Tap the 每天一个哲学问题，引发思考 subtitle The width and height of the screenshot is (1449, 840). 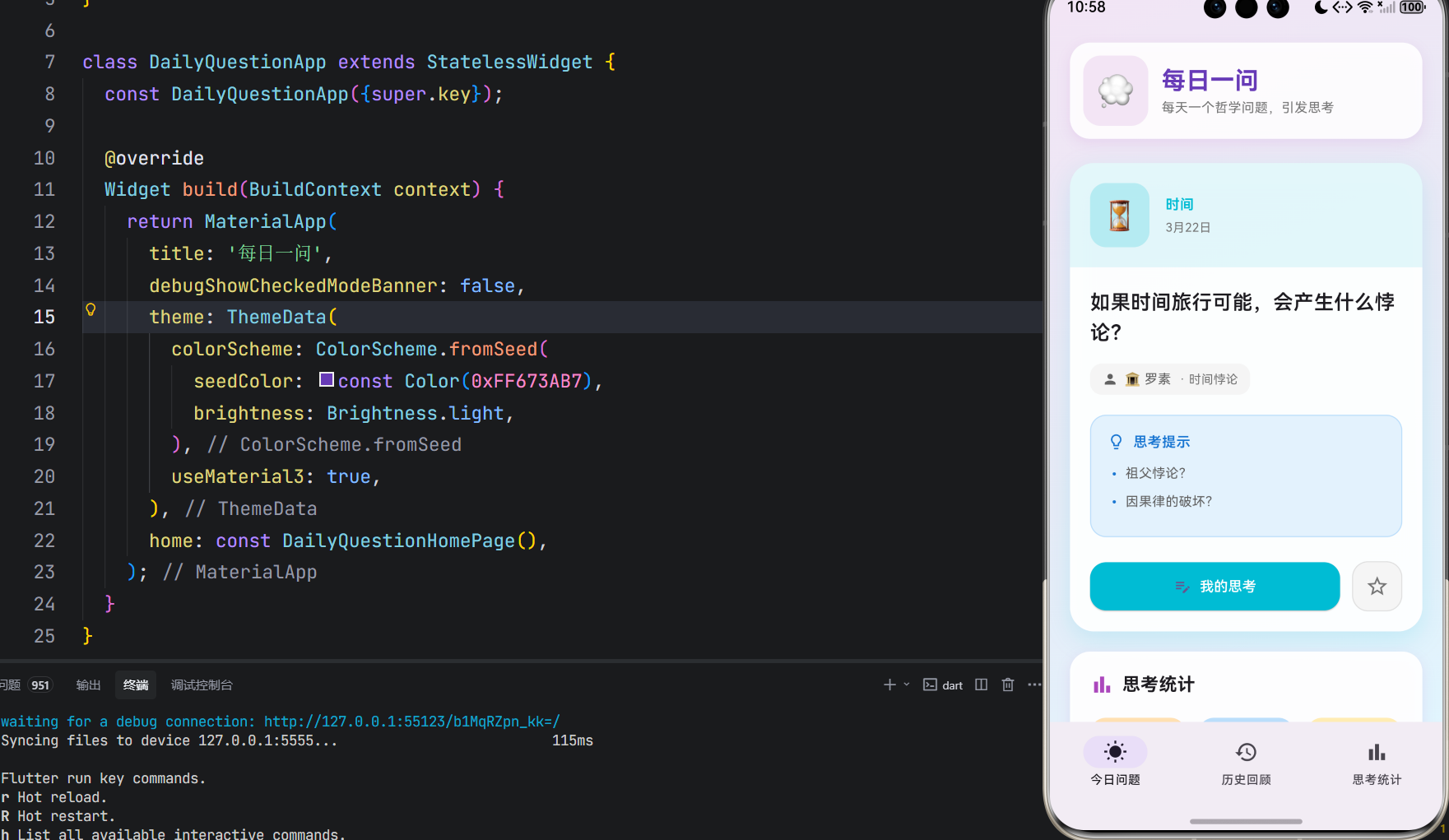1247,108
